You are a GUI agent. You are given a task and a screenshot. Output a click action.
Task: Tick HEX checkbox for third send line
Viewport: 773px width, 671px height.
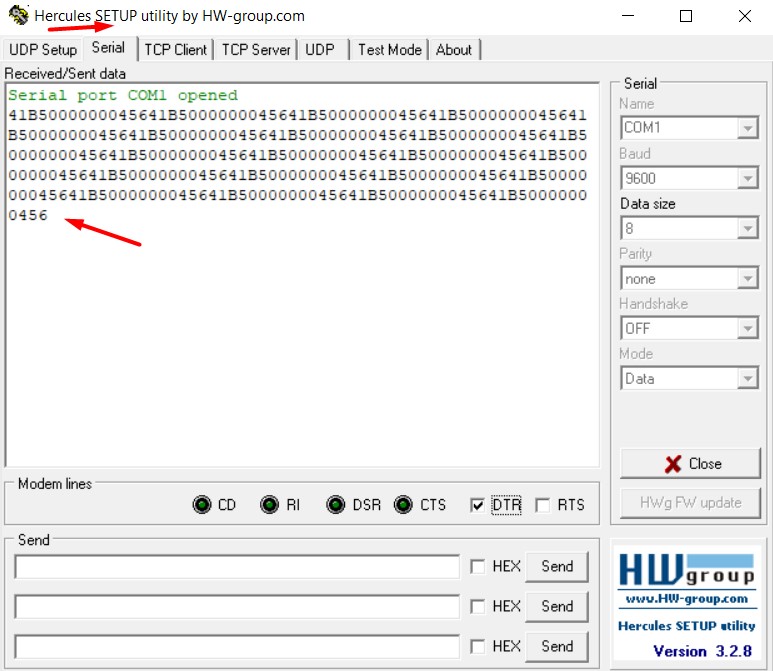(x=477, y=646)
